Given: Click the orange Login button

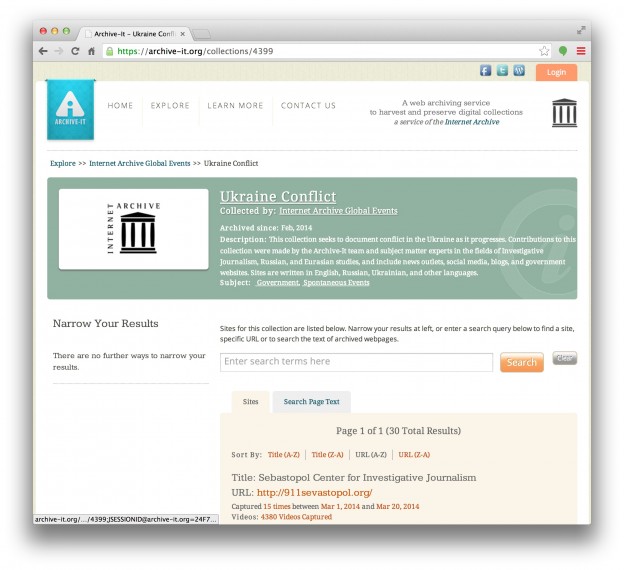Looking at the screenshot, I should click(x=556, y=72).
